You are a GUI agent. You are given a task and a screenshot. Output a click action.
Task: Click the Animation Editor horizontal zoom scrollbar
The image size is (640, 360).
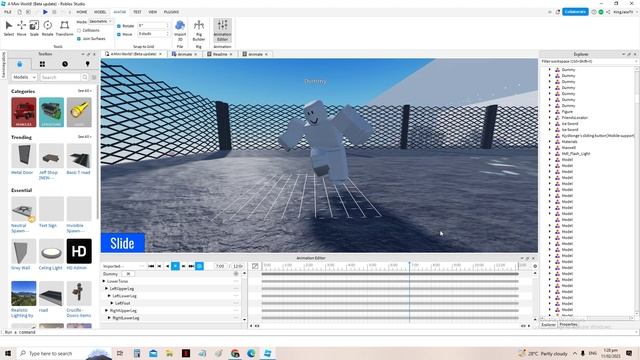click(390, 326)
